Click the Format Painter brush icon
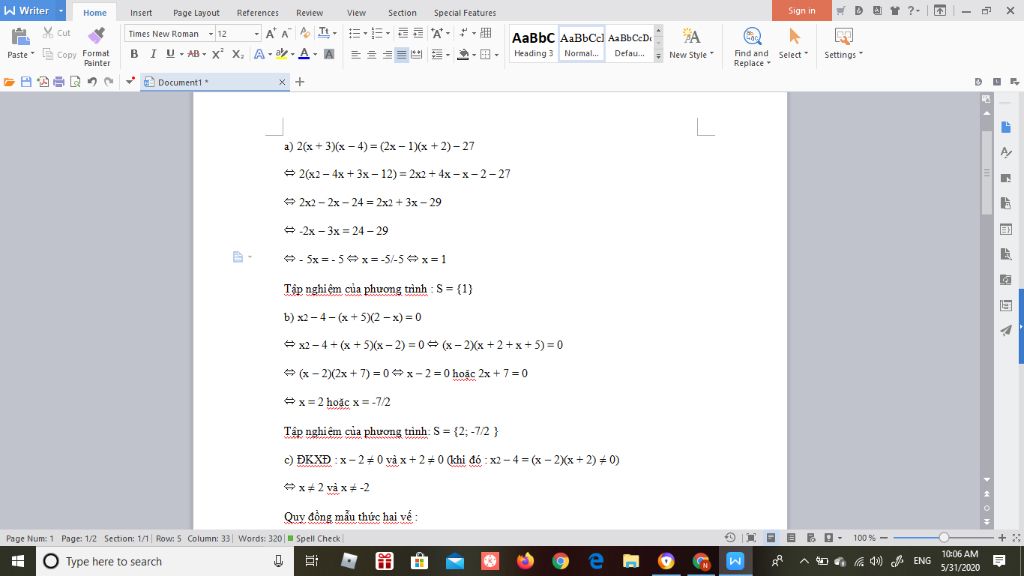Screen dimensions: 1024x576 coord(97,35)
